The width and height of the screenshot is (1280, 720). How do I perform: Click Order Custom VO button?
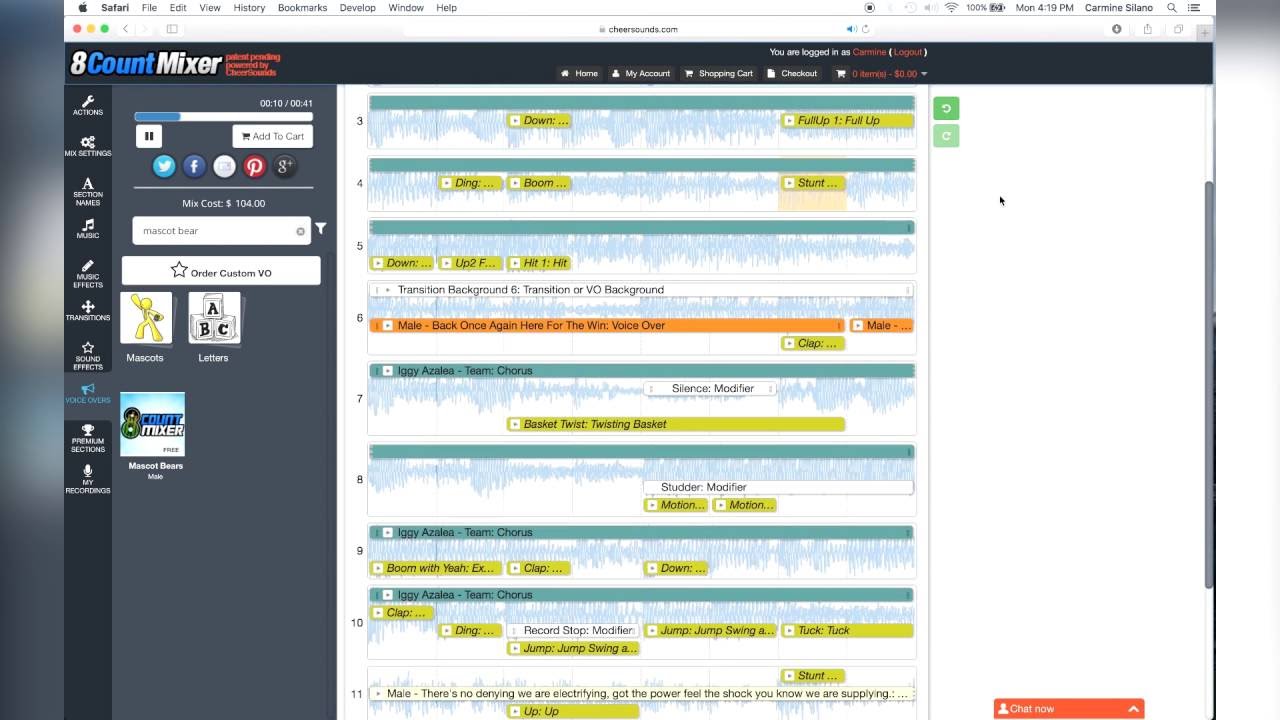[221, 271]
